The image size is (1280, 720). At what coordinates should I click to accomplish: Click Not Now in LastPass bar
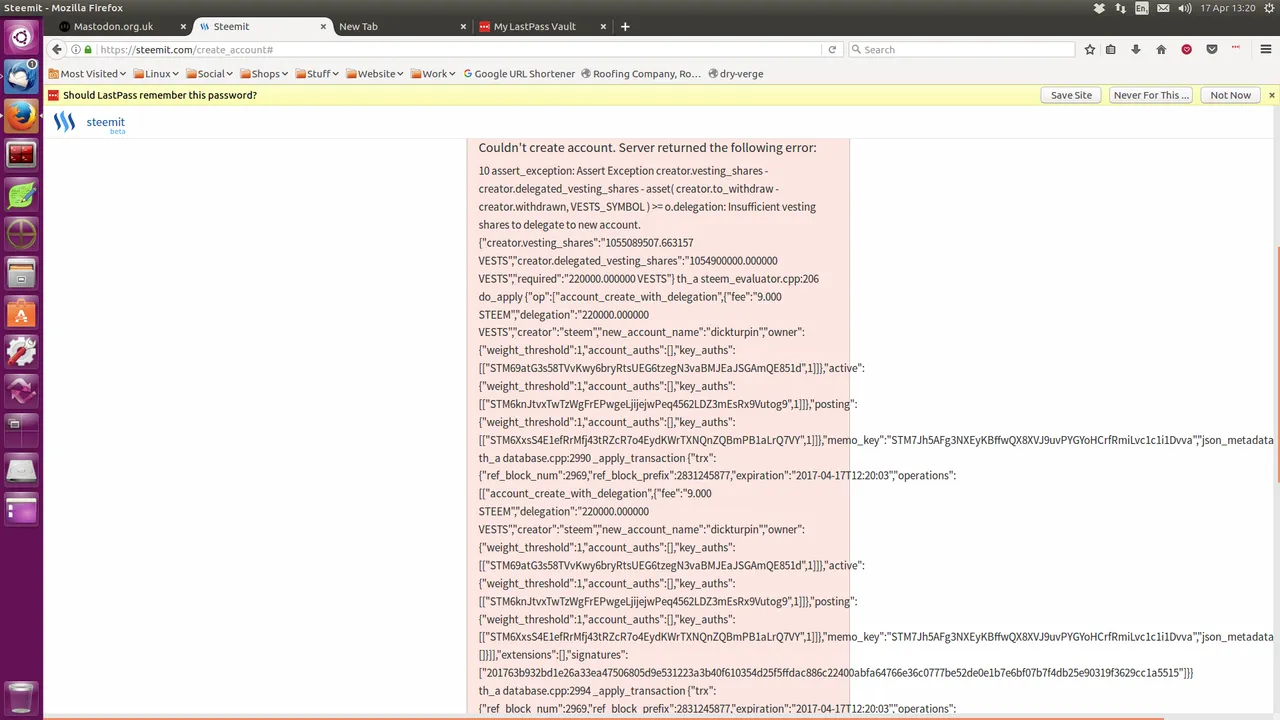(x=1230, y=95)
